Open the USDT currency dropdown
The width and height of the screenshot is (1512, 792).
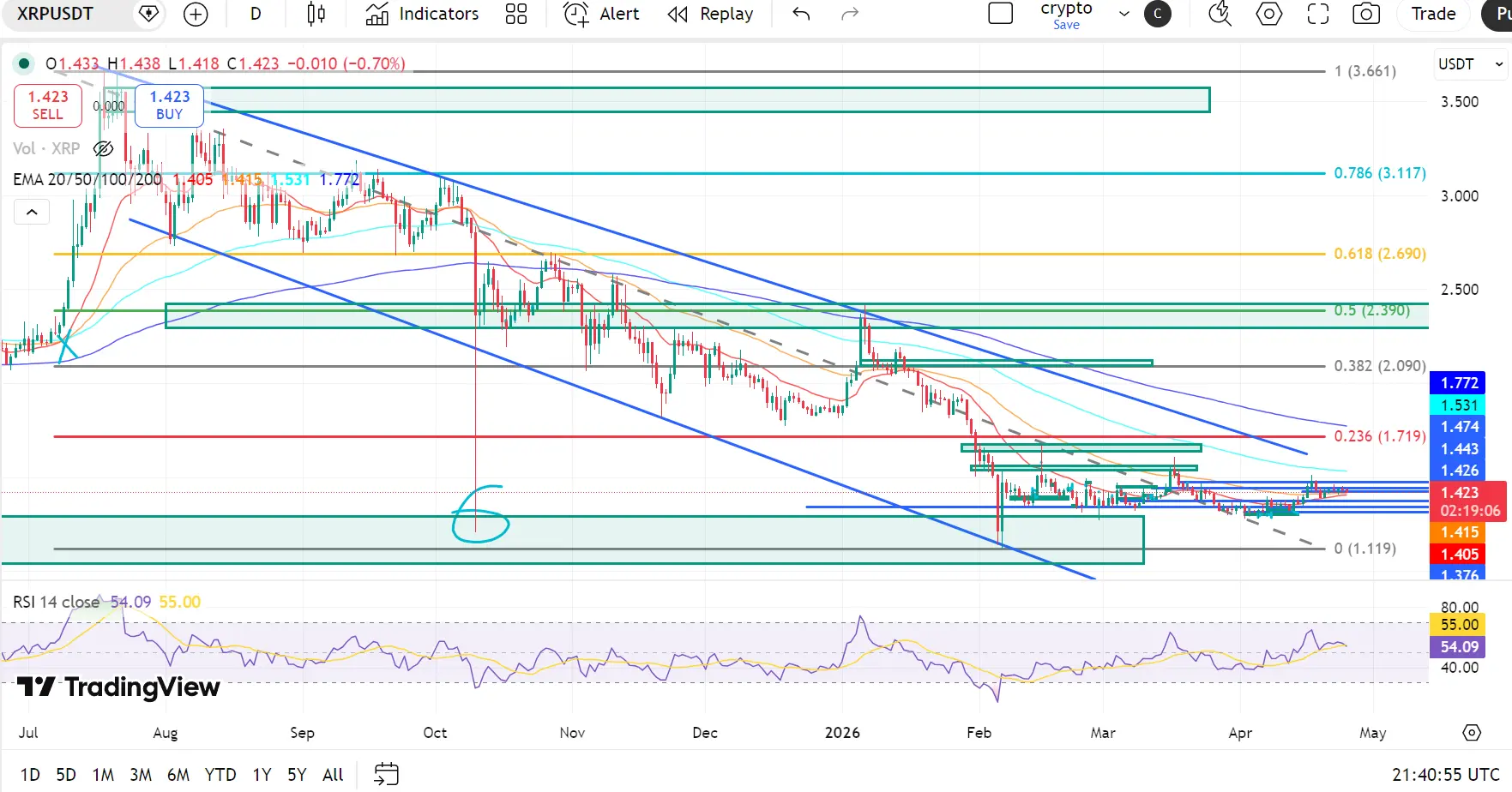coord(1470,64)
